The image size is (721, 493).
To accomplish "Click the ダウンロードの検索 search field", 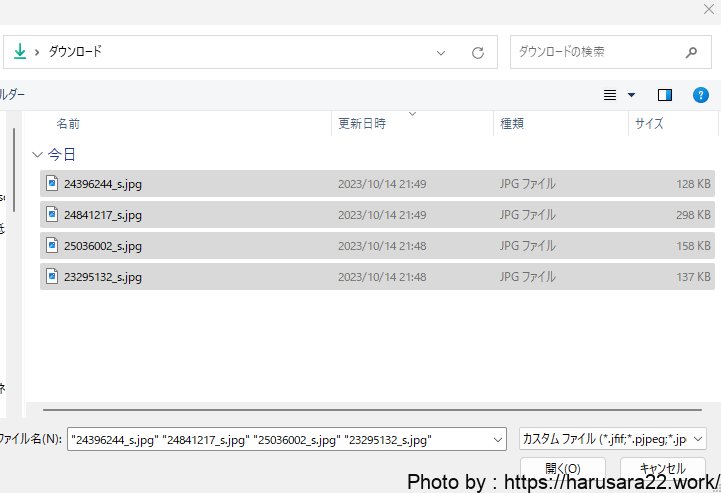I will 595,52.
